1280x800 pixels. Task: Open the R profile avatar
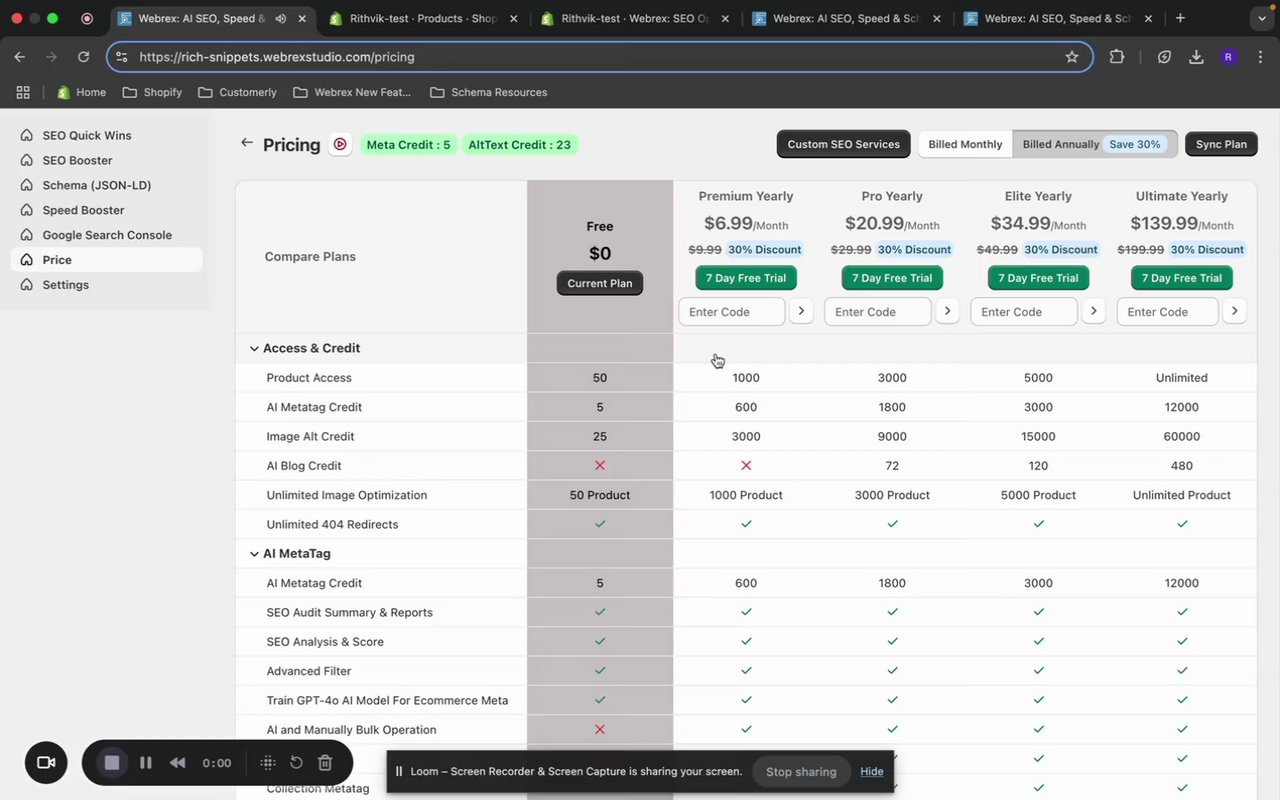coord(1228,57)
